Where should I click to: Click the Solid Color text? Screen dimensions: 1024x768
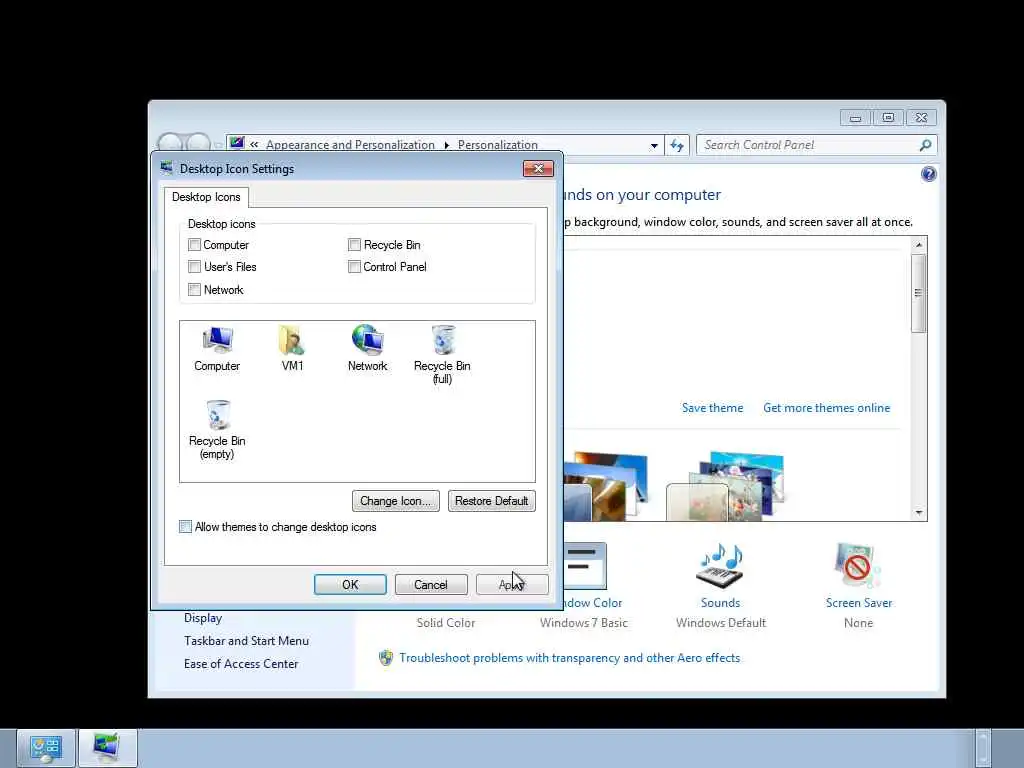click(445, 623)
